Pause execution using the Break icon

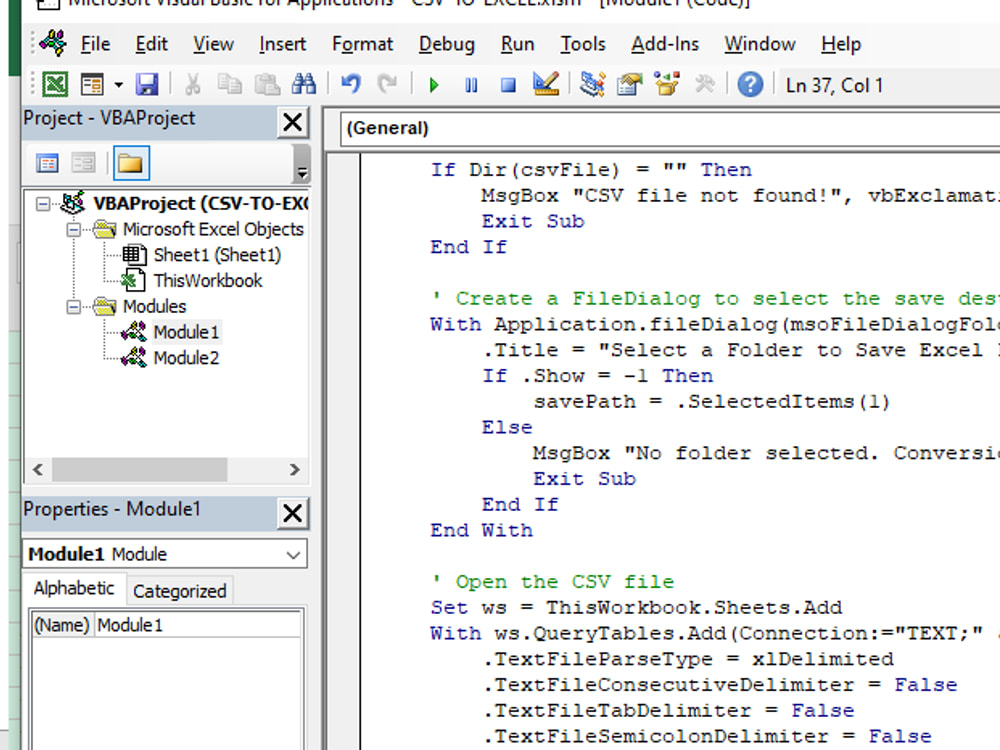point(471,85)
